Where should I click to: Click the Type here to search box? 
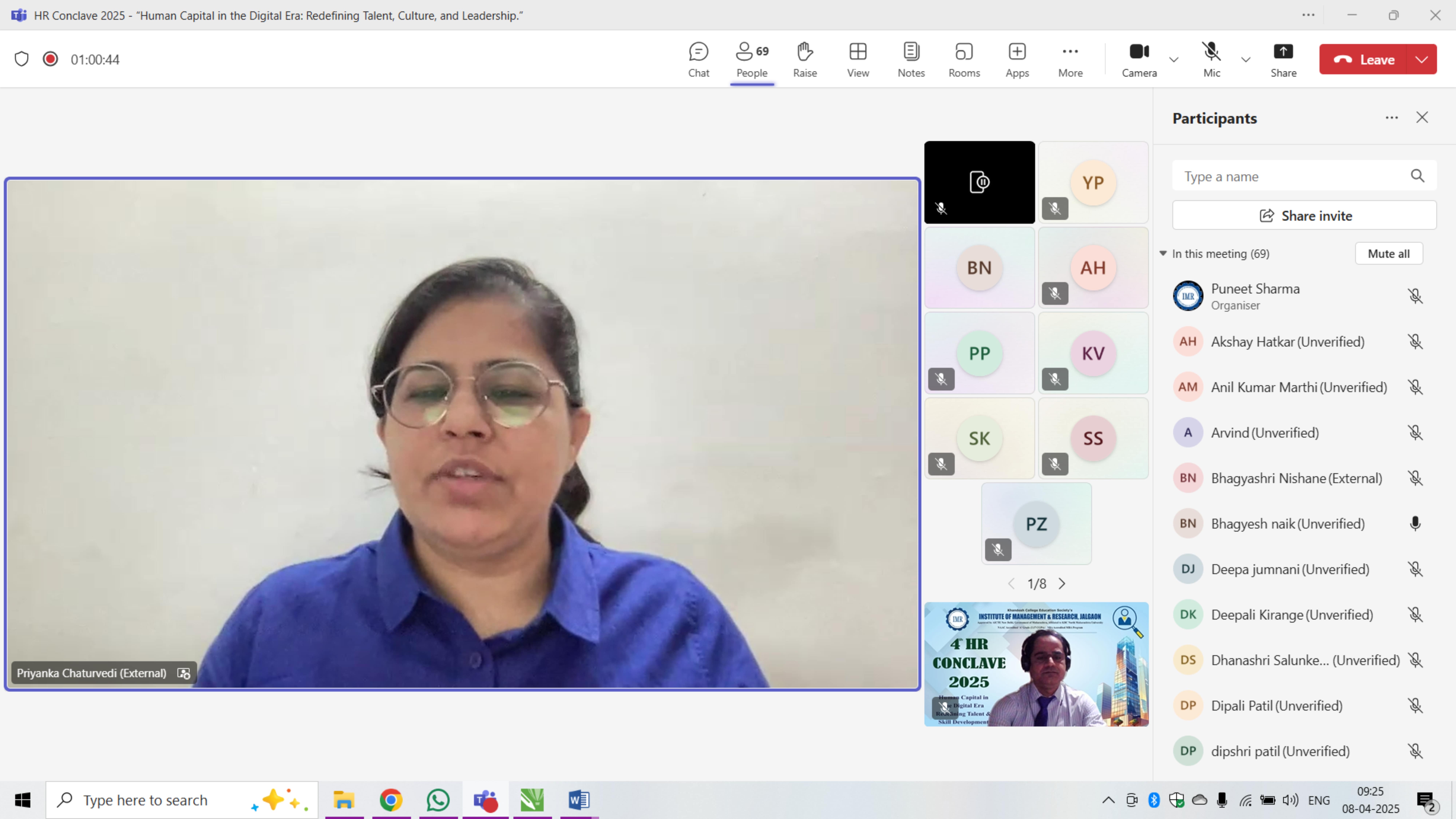pos(182,800)
